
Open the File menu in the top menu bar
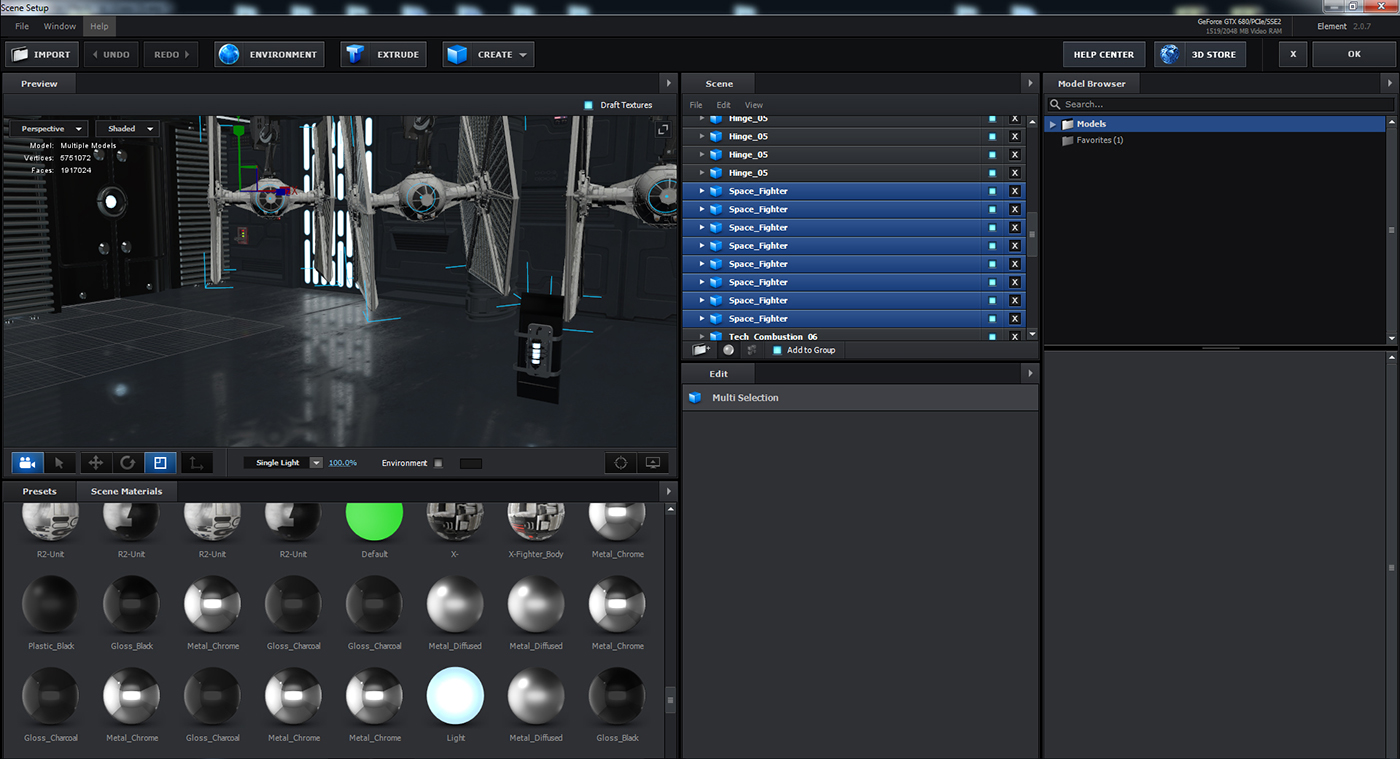[x=22, y=26]
